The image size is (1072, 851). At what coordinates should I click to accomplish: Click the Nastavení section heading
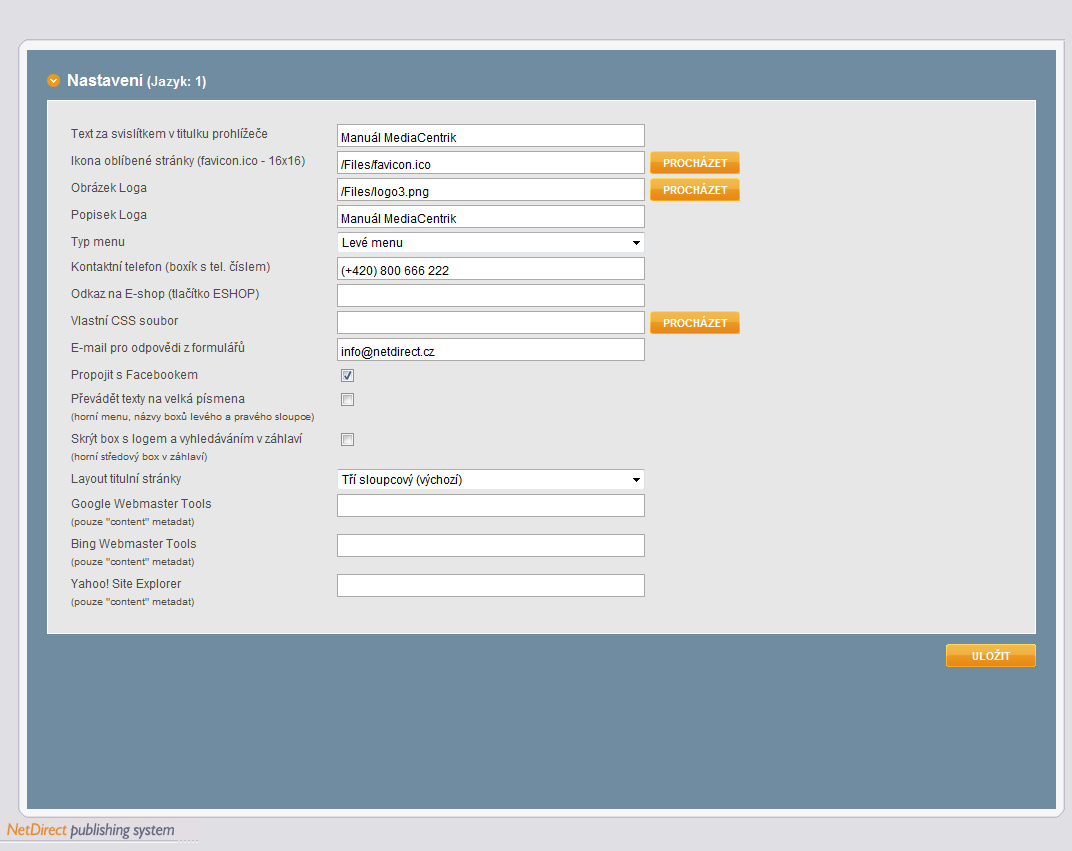pos(136,81)
